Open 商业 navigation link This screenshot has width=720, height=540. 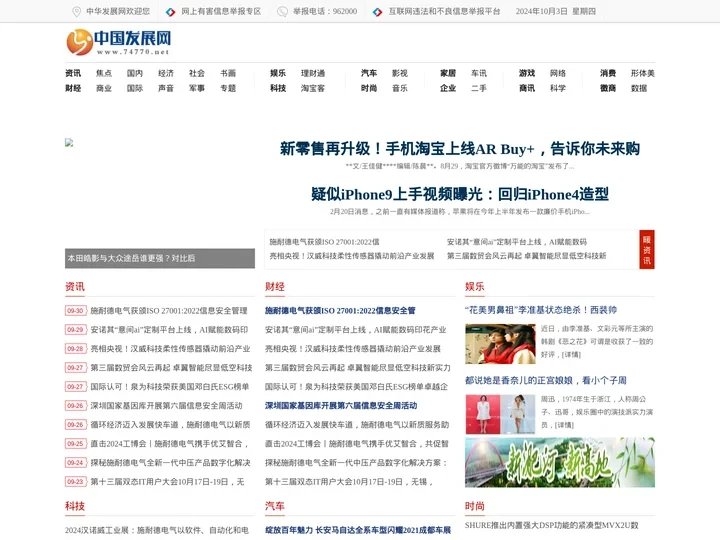pos(104,88)
